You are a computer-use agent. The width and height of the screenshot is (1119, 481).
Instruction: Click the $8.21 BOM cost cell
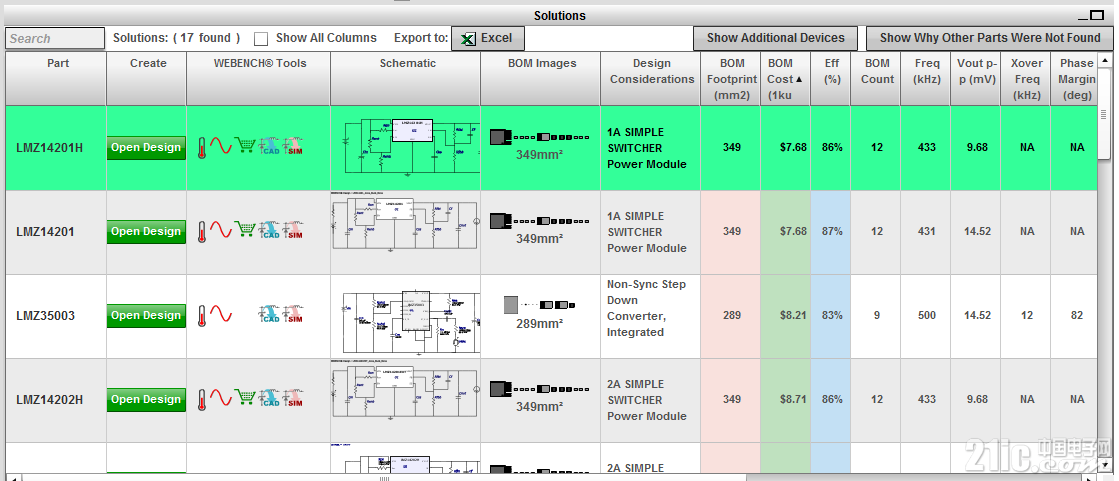(x=786, y=315)
